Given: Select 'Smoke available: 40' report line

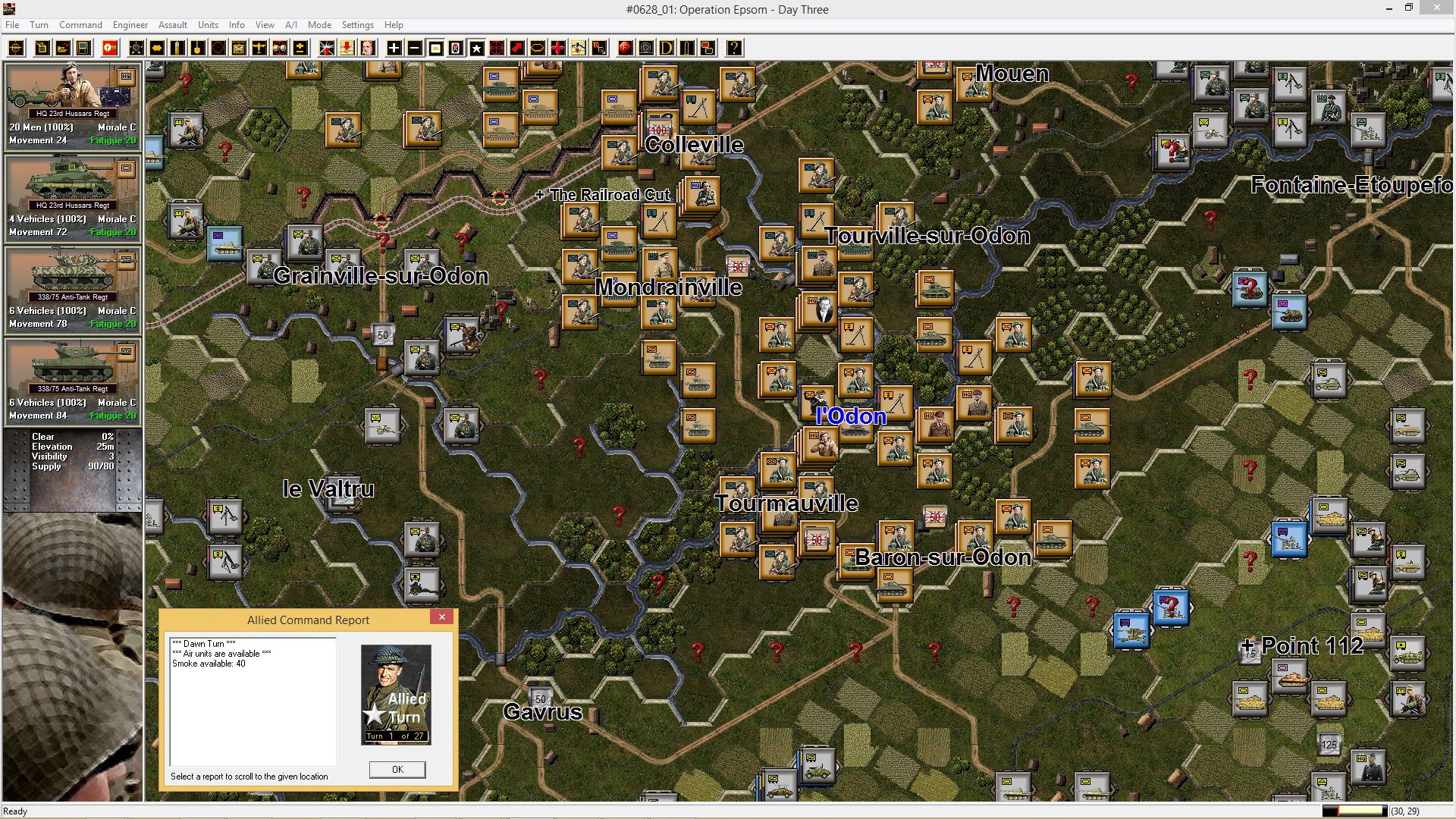Looking at the screenshot, I should tap(209, 664).
